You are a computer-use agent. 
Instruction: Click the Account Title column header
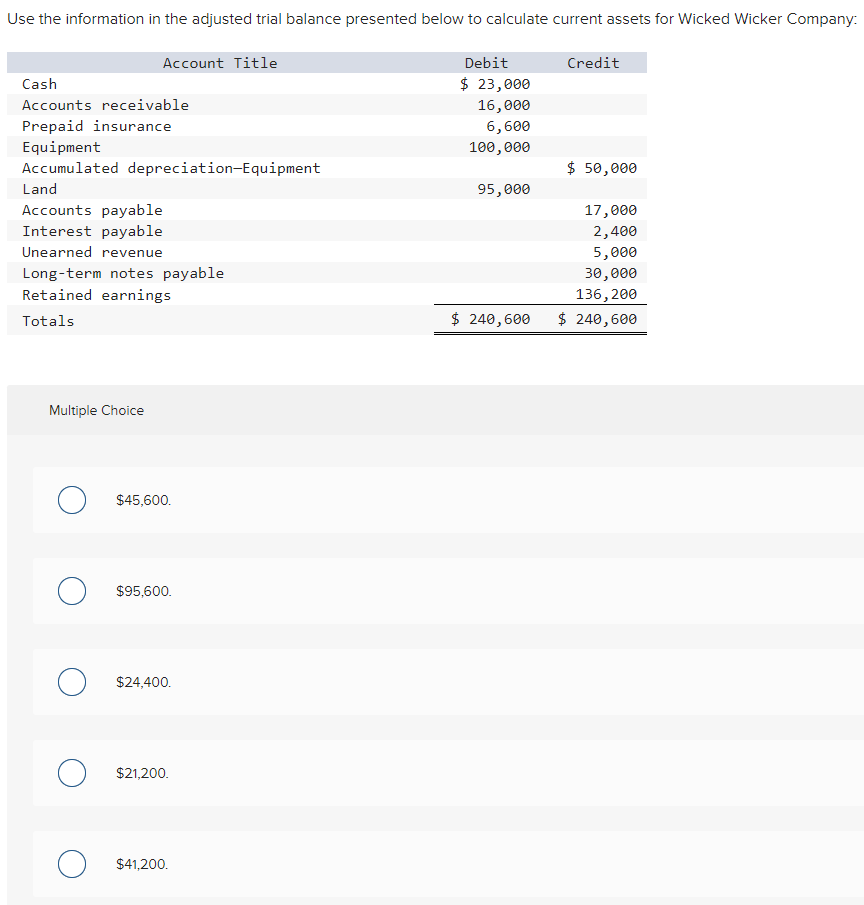pos(219,63)
